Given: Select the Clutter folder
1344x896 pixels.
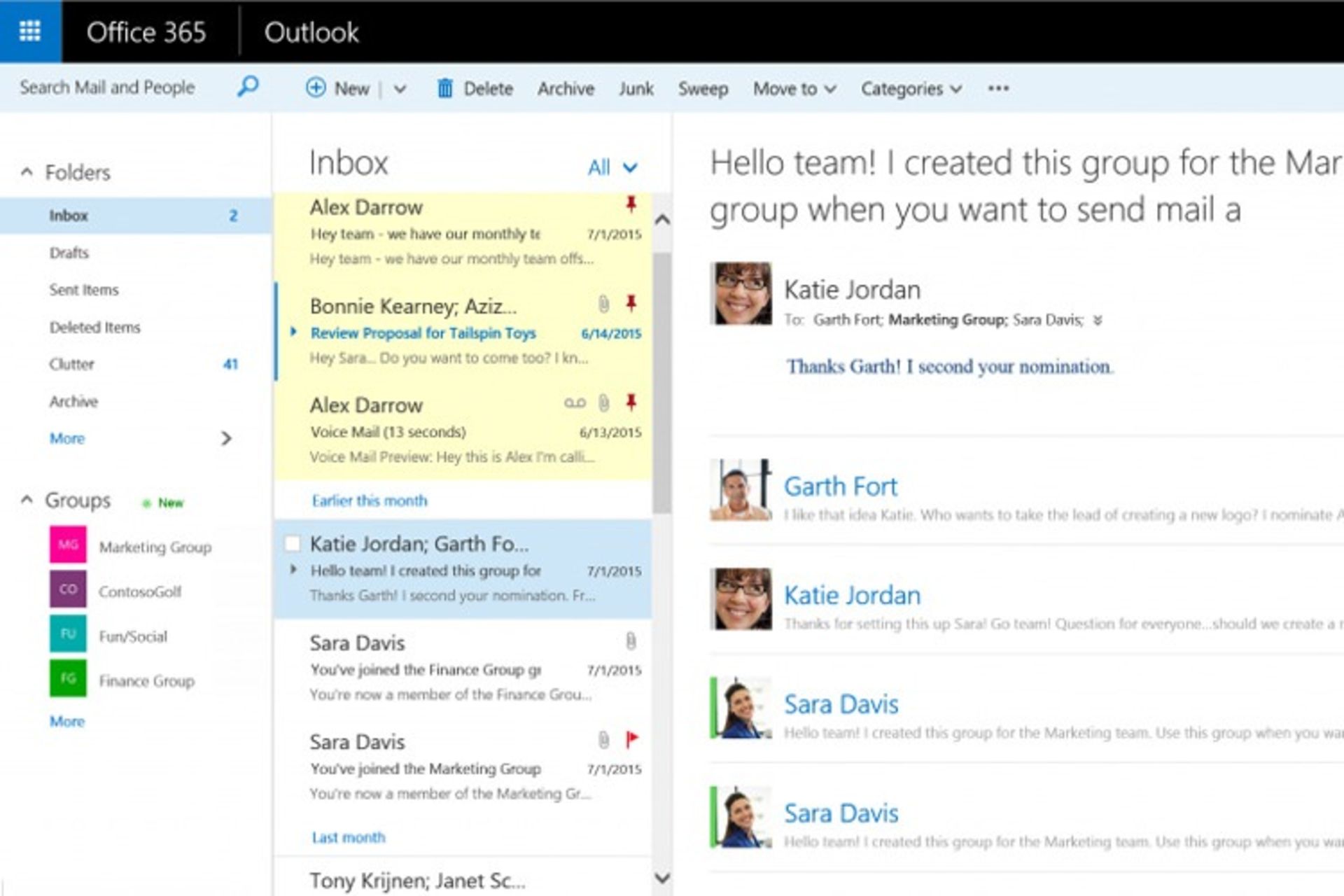Looking at the screenshot, I should [71, 364].
